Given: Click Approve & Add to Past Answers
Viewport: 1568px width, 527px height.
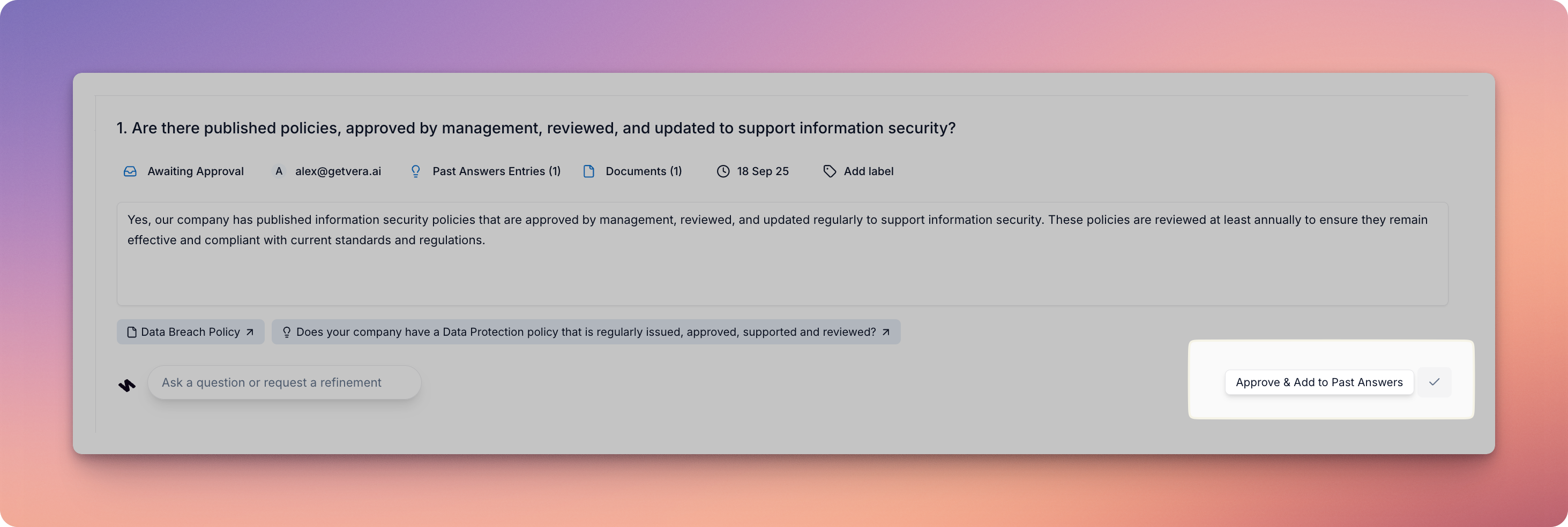Looking at the screenshot, I should click(1318, 382).
